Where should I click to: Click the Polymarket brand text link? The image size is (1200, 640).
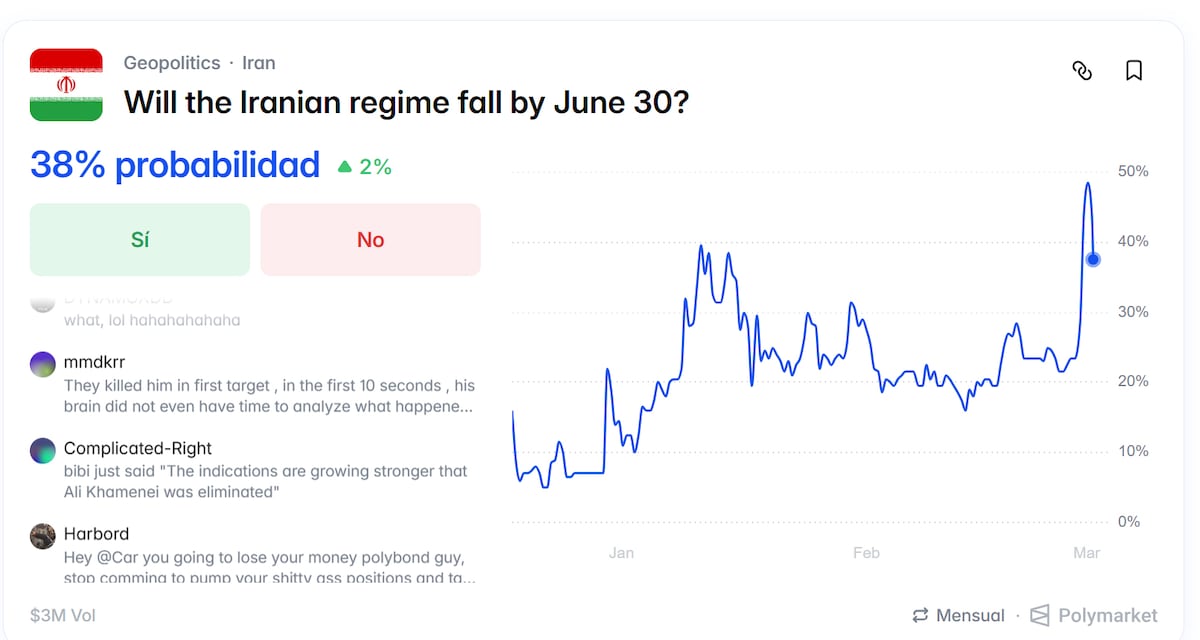pos(1108,615)
